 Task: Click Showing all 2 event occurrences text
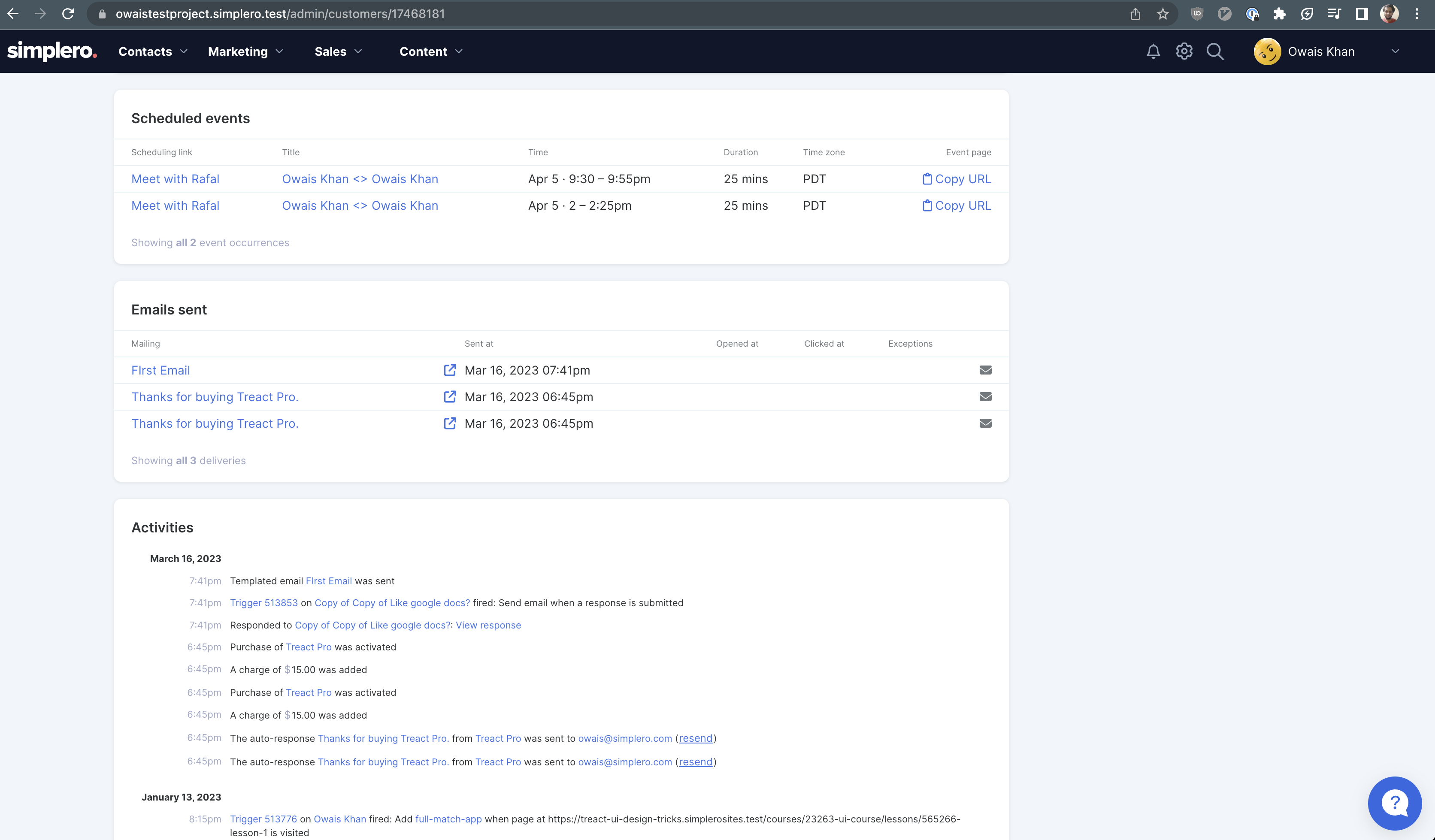coord(210,242)
